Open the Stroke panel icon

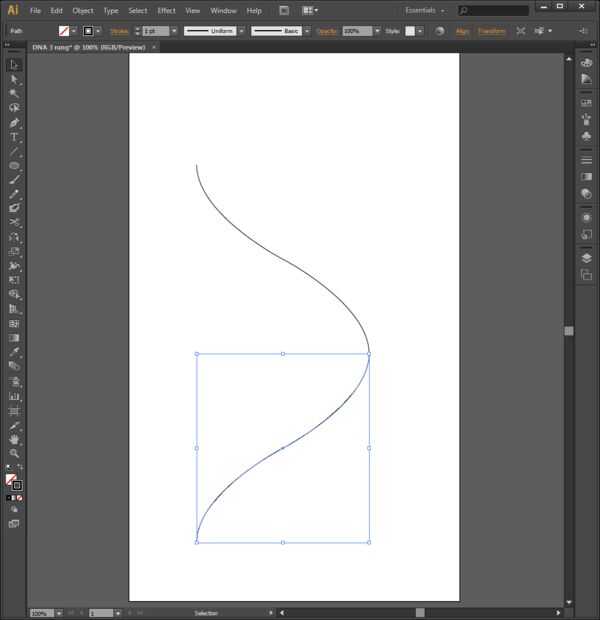(586, 160)
